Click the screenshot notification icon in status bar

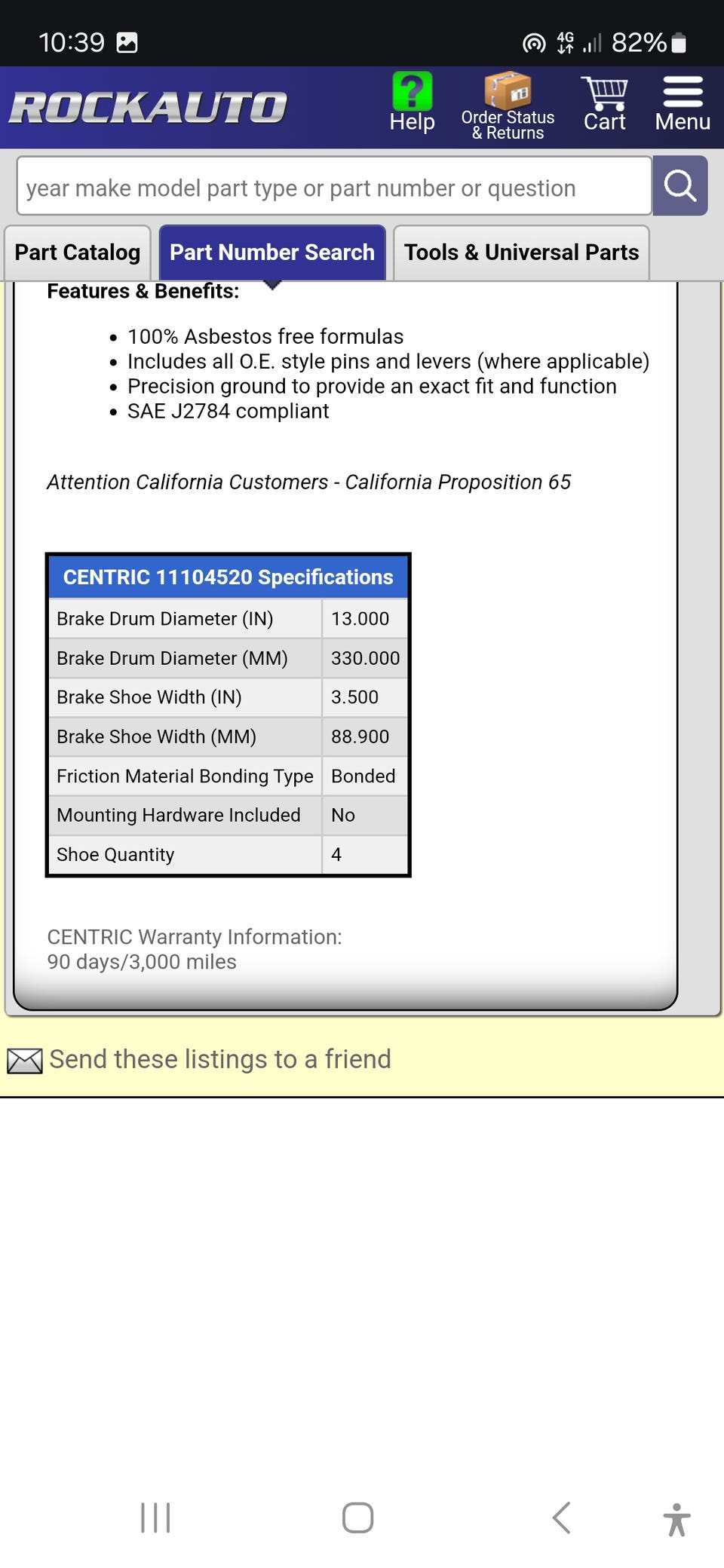pos(127,43)
